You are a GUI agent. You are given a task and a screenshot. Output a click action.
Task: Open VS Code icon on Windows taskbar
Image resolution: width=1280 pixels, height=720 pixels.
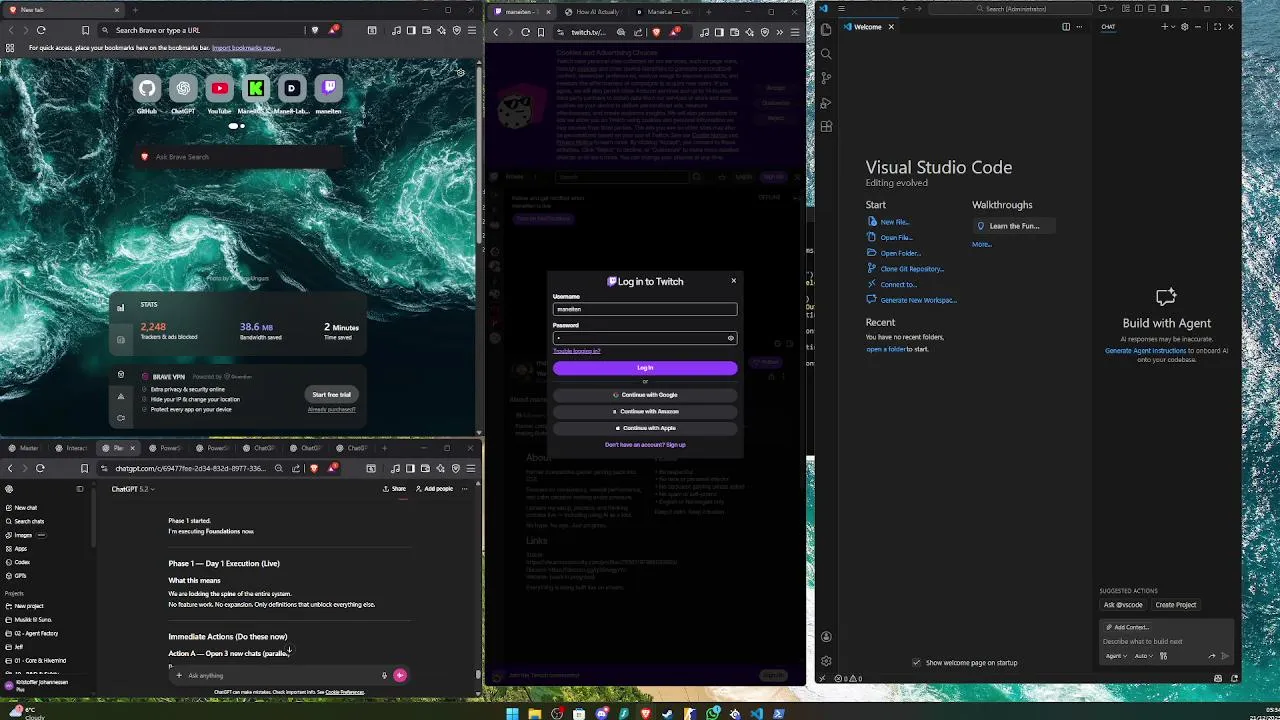coord(757,714)
